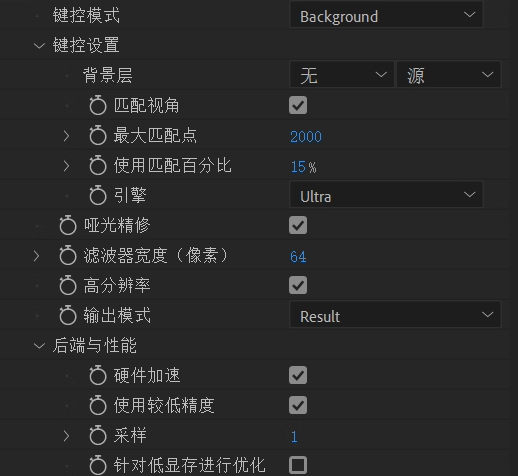518x476 pixels.
Task: Open the 引擎 Ultra dropdown
Action: click(386, 195)
